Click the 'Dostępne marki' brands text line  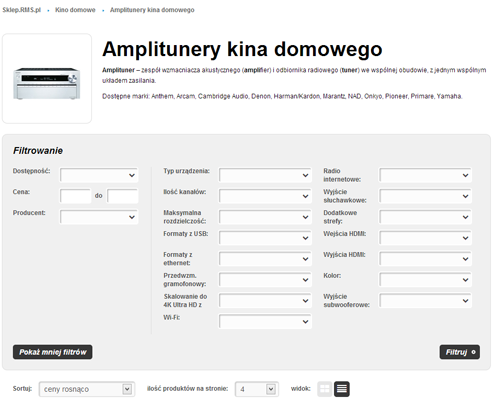pyautogui.click(x=282, y=96)
